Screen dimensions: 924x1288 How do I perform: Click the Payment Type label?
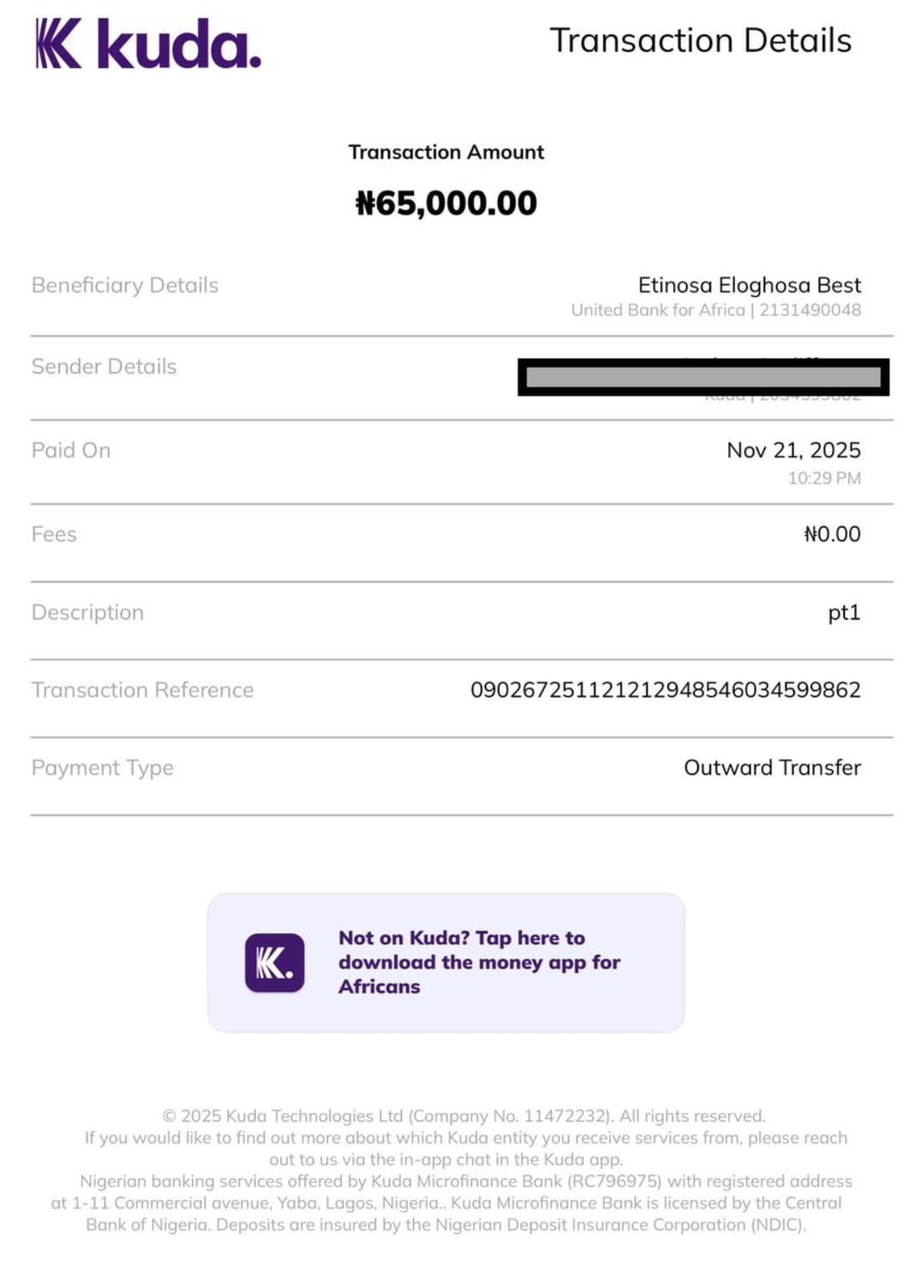tap(102, 769)
